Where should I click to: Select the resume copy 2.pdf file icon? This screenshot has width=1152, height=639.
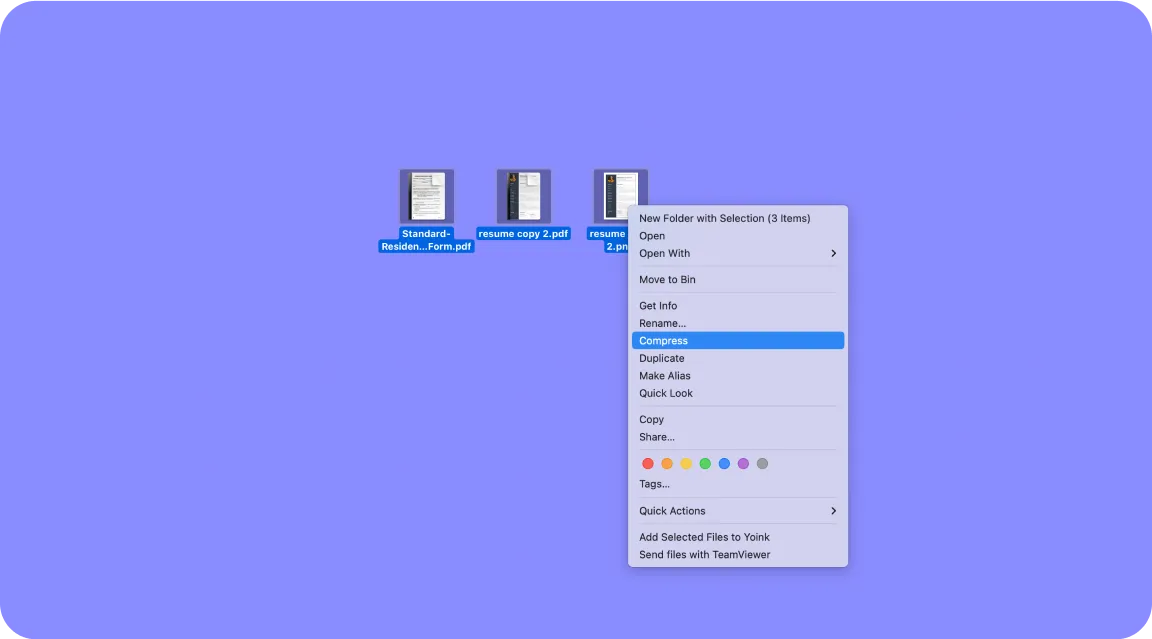coord(524,196)
